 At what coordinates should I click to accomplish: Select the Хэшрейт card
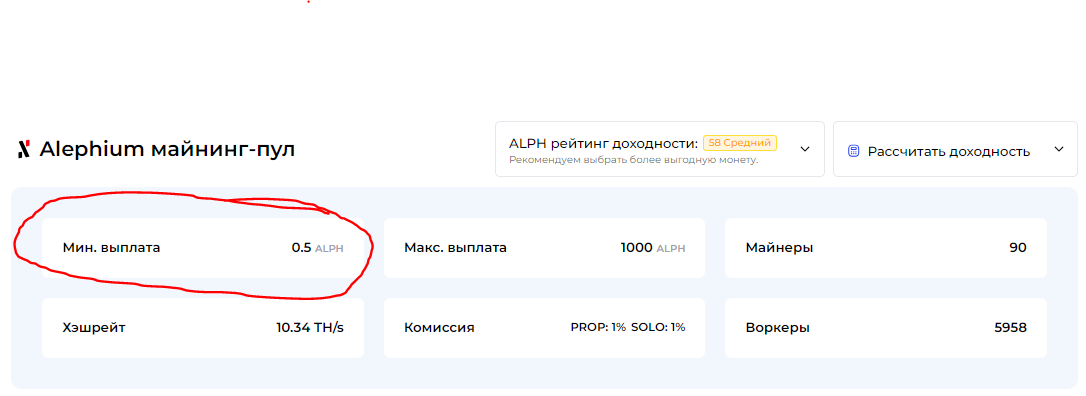tap(203, 328)
